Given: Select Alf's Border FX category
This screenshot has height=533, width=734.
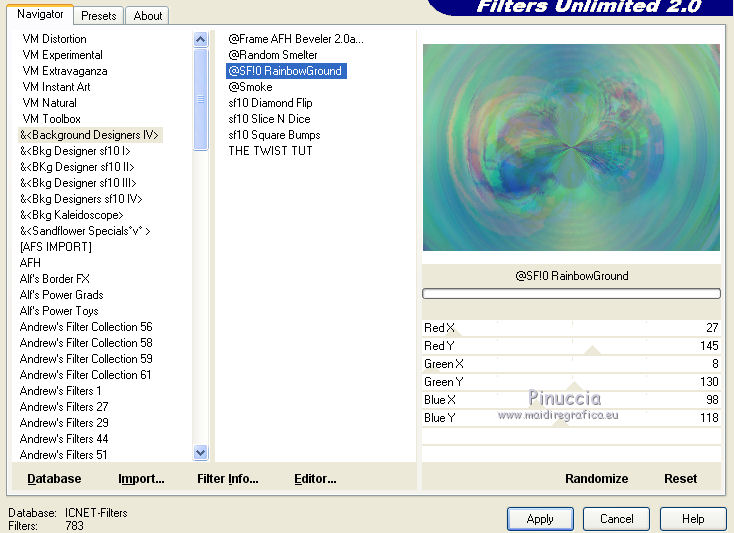Looking at the screenshot, I should (x=54, y=279).
